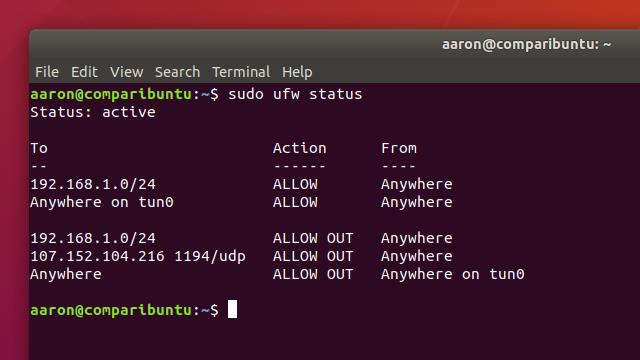Open the Help menu
This screenshot has height=360, width=640.
pos(297,72)
